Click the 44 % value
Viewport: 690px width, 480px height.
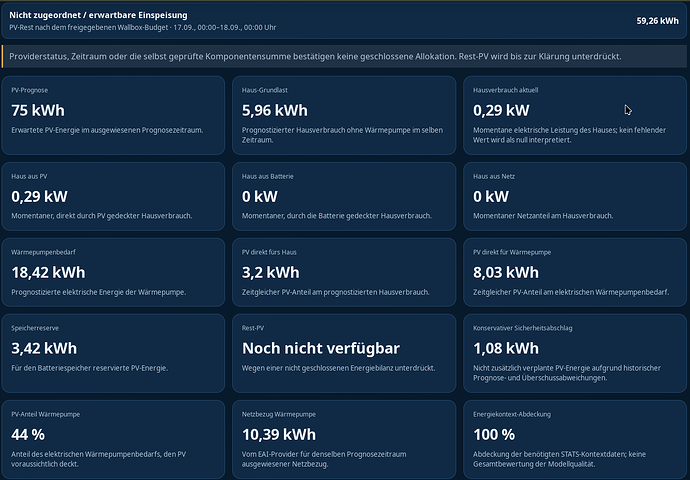[28, 435]
